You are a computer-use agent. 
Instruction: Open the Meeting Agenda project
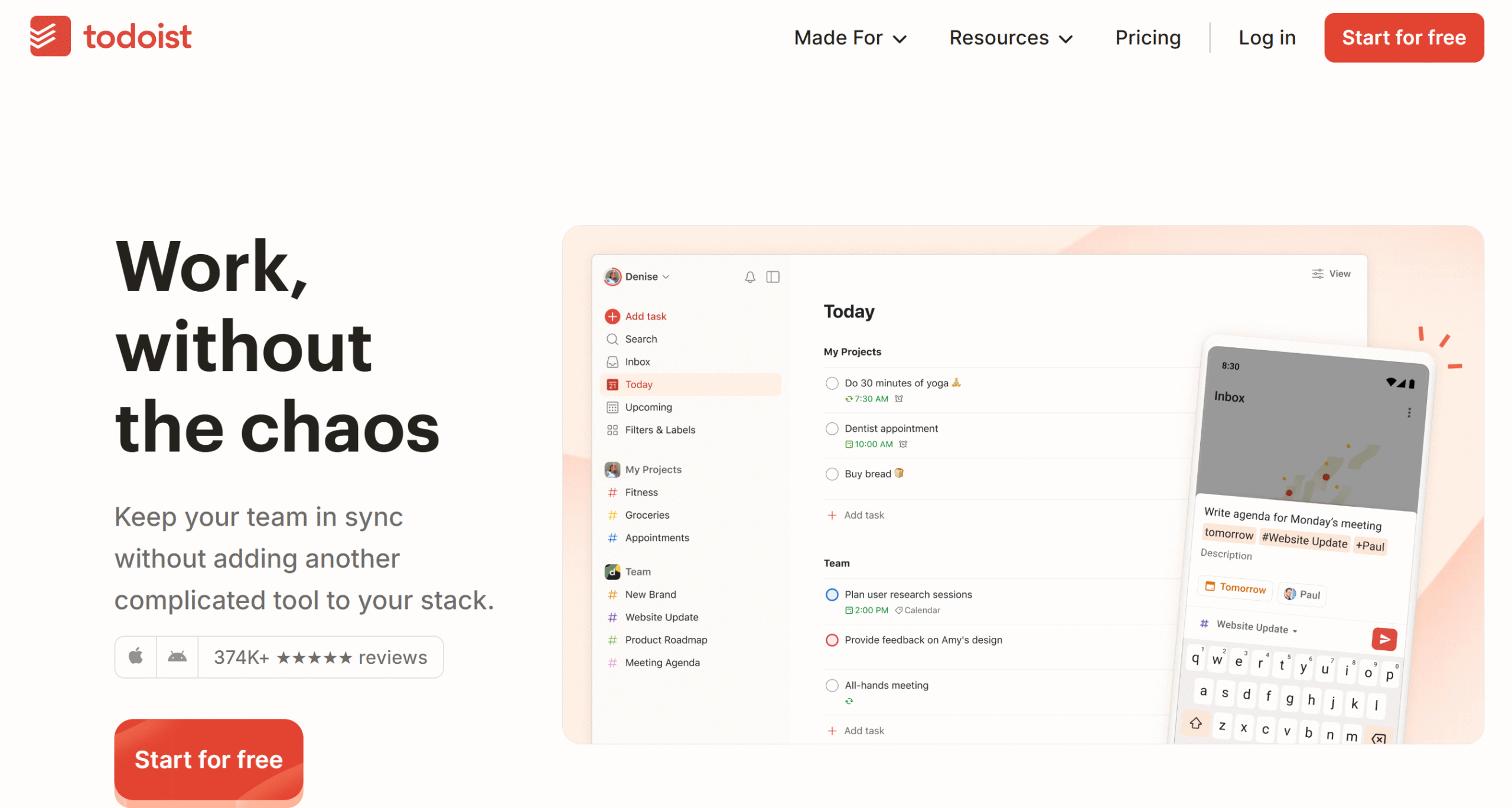tap(690, 663)
